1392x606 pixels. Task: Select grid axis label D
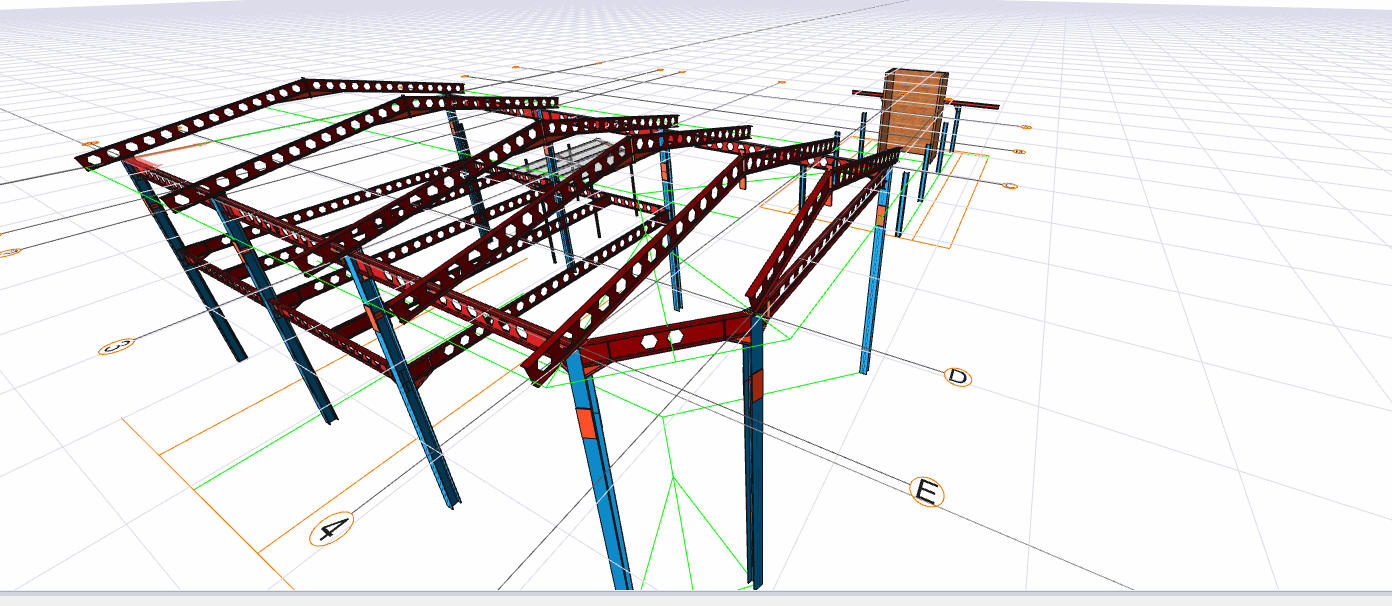957,377
